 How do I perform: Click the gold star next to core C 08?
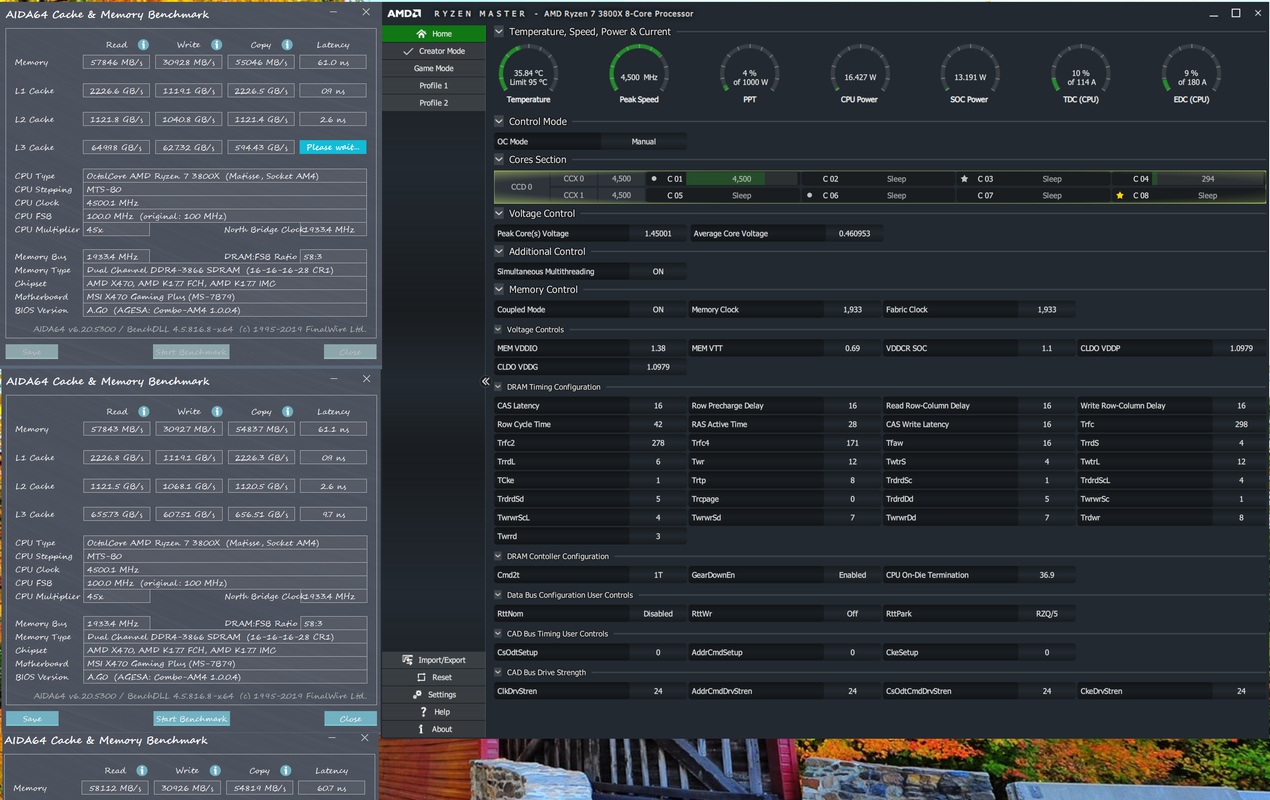tap(1120, 195)
